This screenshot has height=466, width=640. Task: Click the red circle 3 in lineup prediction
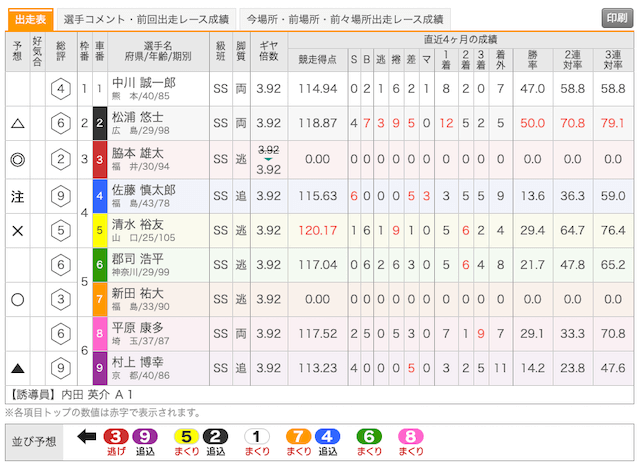tap(115, 436)
